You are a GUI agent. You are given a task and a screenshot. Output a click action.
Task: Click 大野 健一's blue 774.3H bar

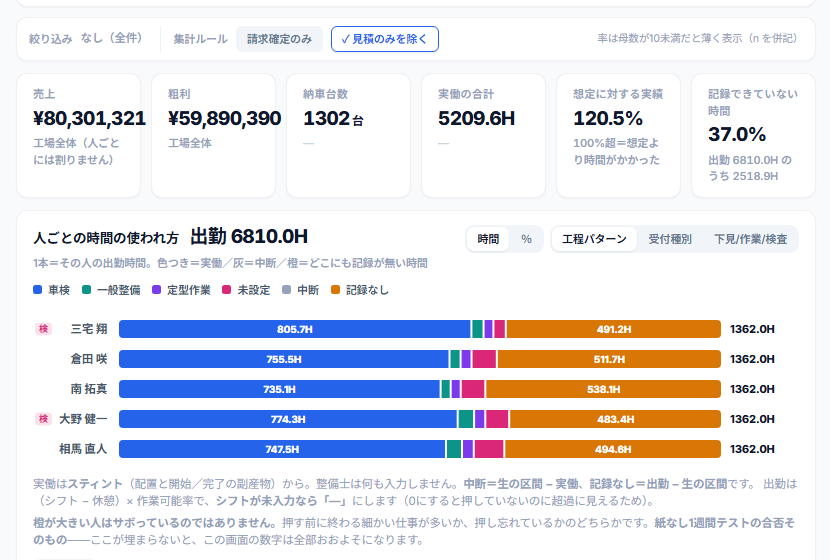(288, 419)
